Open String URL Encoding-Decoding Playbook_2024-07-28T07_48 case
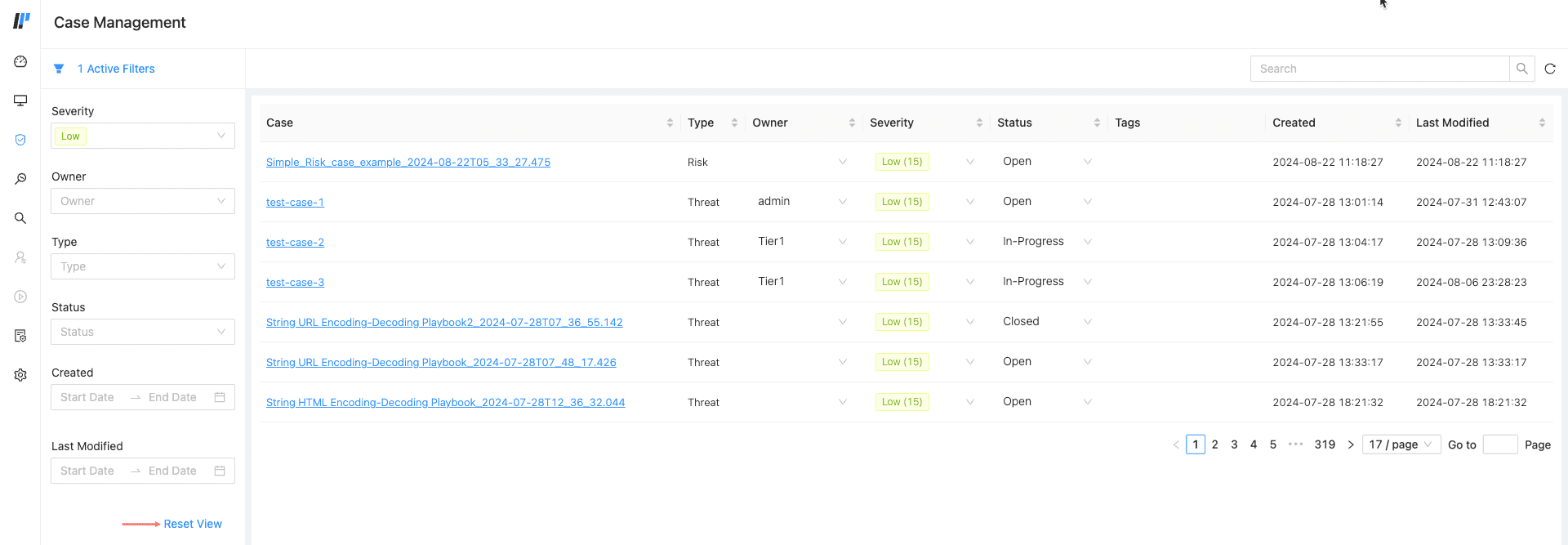 (x=441, y=362)
